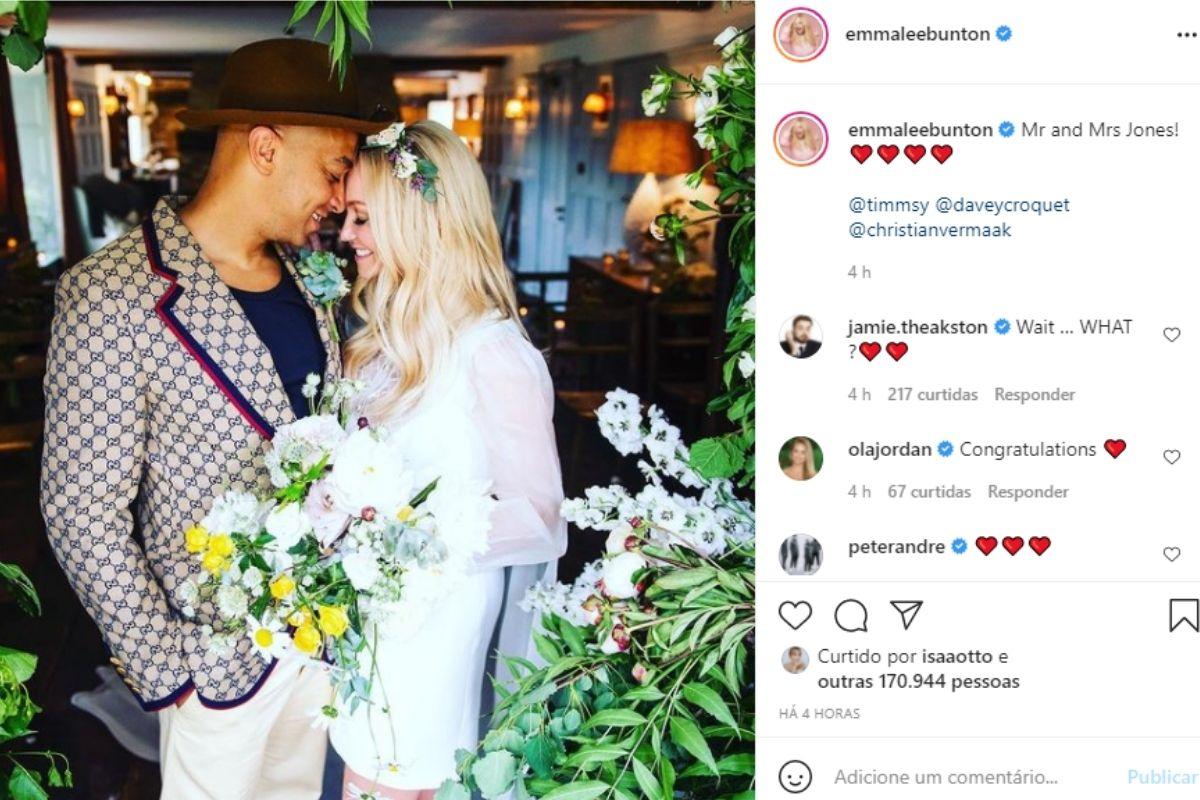The width and height of the screenshot is (1200, 800).
Task: Like the post with the heart icon
Action: click(795, 615)
